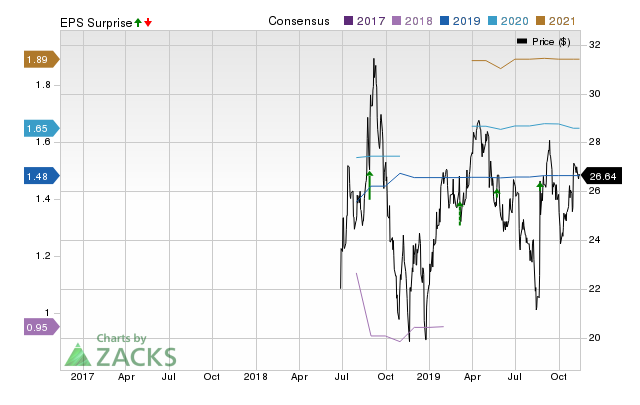Viewport: 640px width, 405px height.
Task: Click the black Price ($) legend marker
Action: tap(522, 41)
